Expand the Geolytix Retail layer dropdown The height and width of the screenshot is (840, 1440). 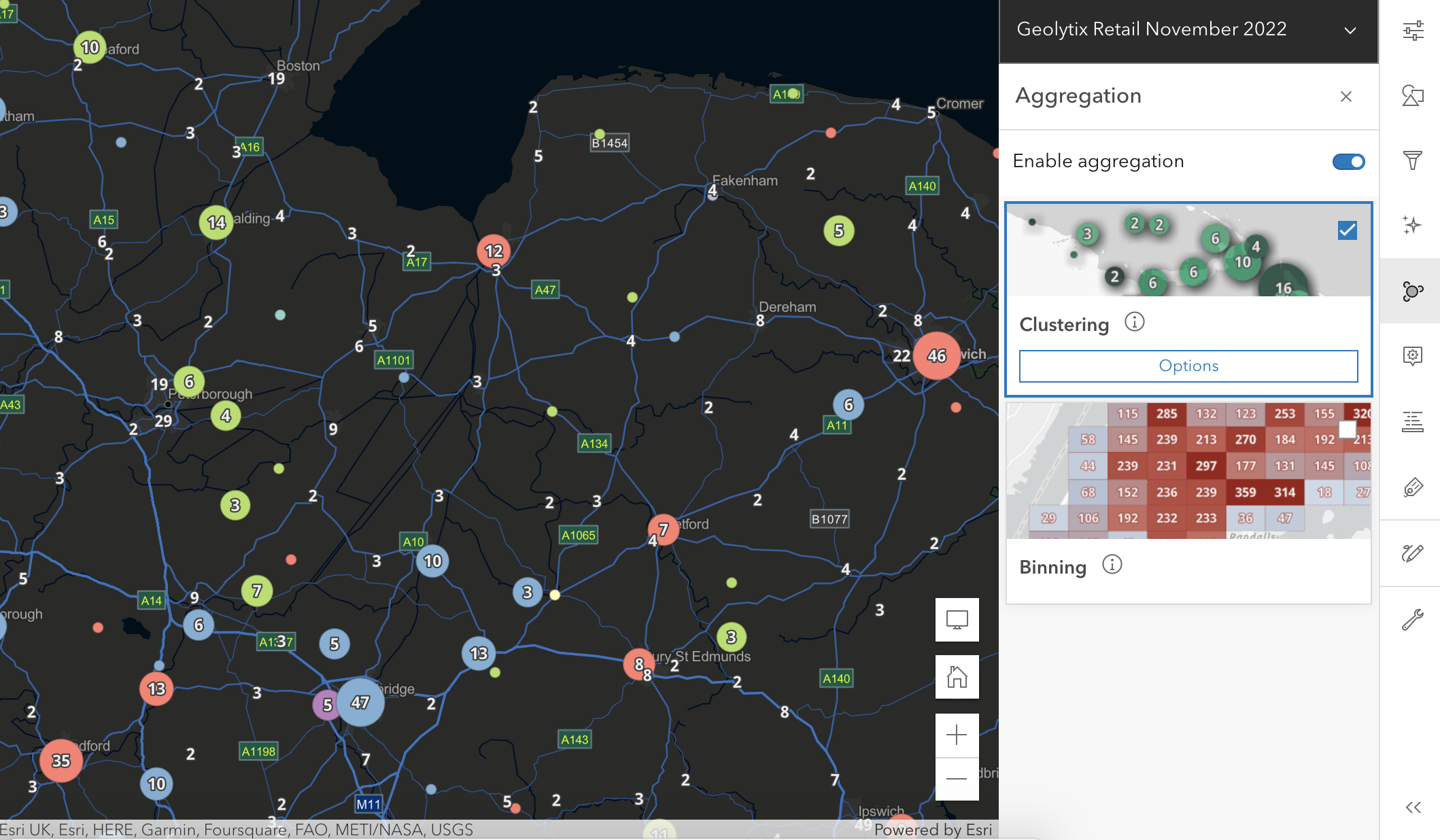pyautogui.click(x=1350, y=31)
